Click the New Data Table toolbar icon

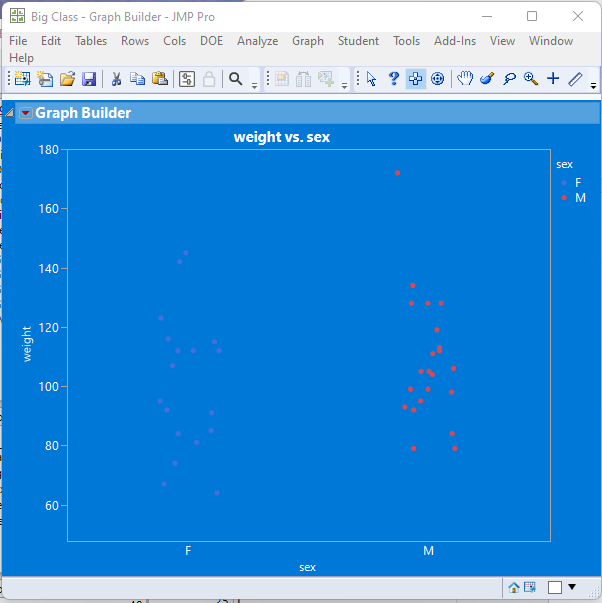pos(23,79)
